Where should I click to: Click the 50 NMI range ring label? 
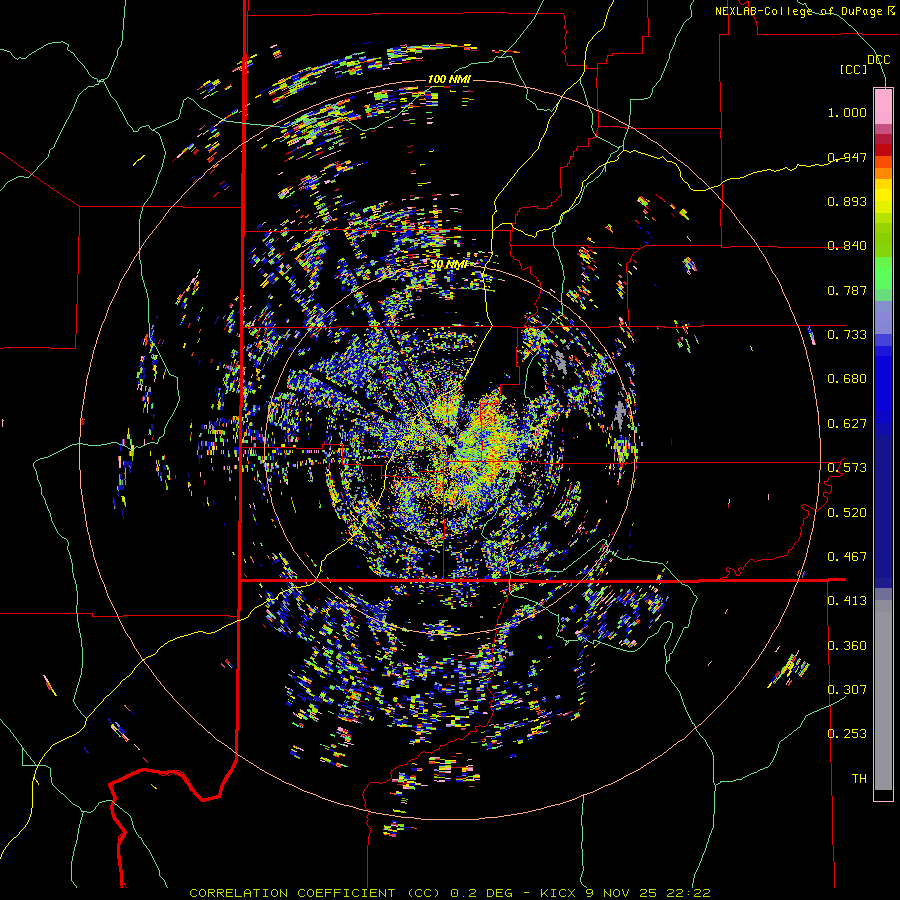click(449, 265)
